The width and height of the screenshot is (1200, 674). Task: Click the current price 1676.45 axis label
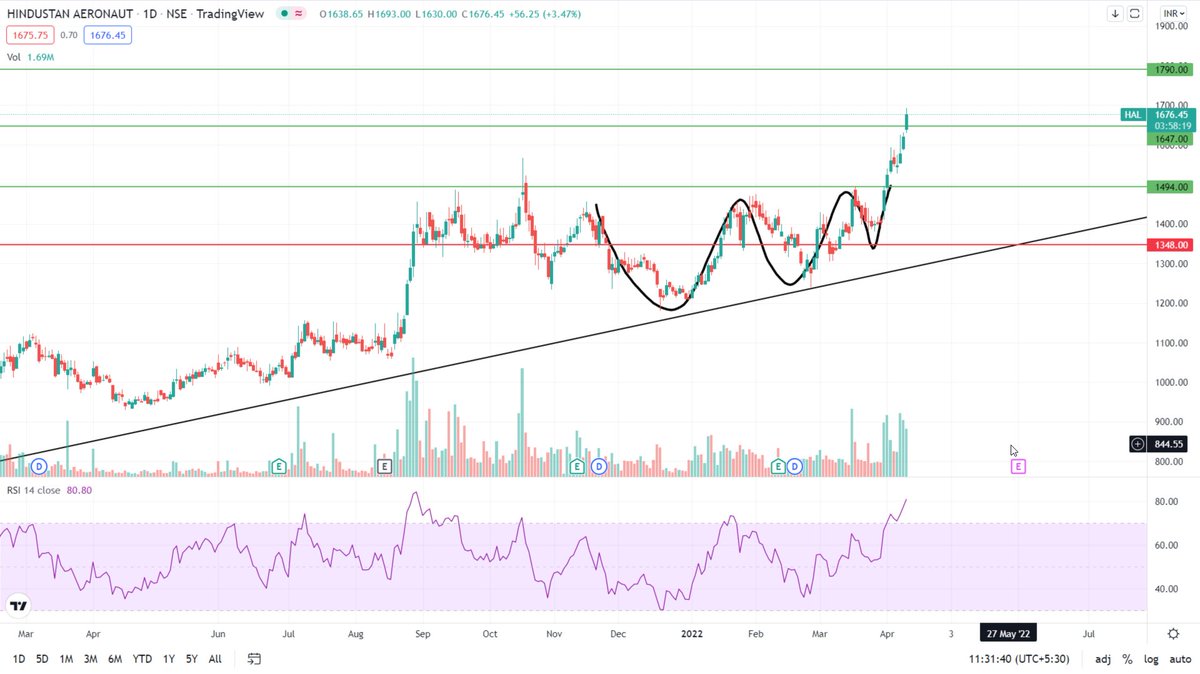click(1169, 115)
